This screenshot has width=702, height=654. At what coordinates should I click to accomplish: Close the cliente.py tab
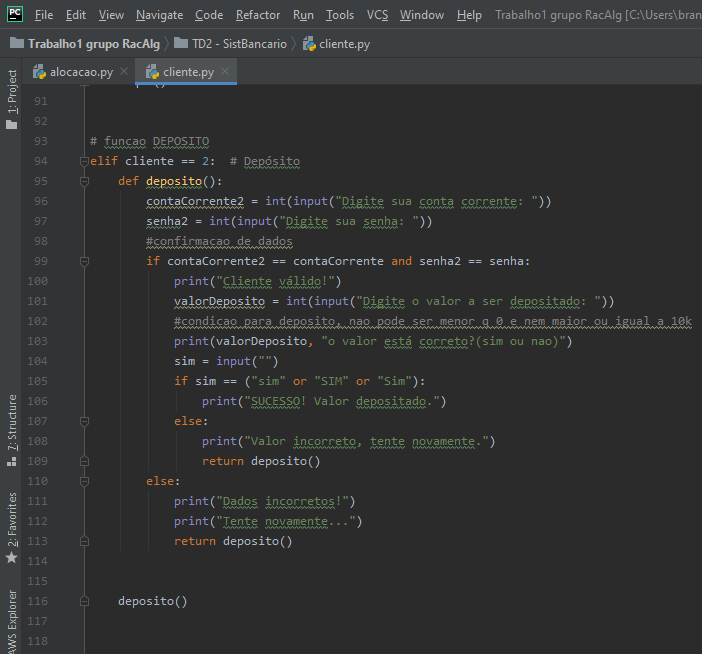click(x=225, y=71)
